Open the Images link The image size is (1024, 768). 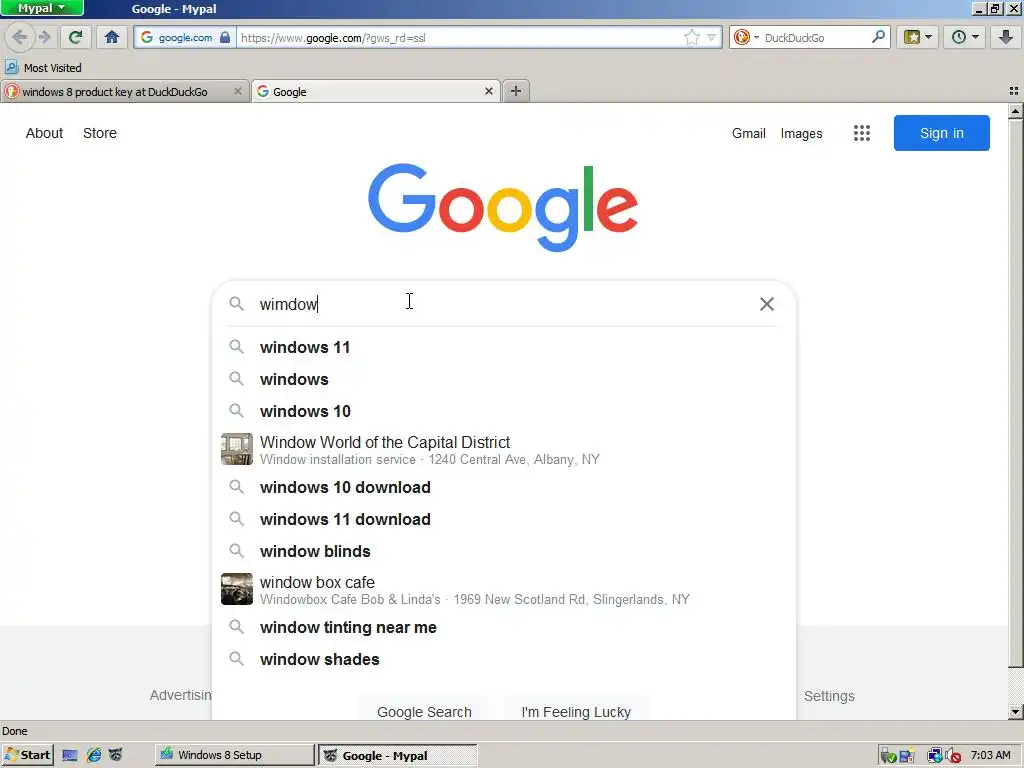click(x=801, y=133)
